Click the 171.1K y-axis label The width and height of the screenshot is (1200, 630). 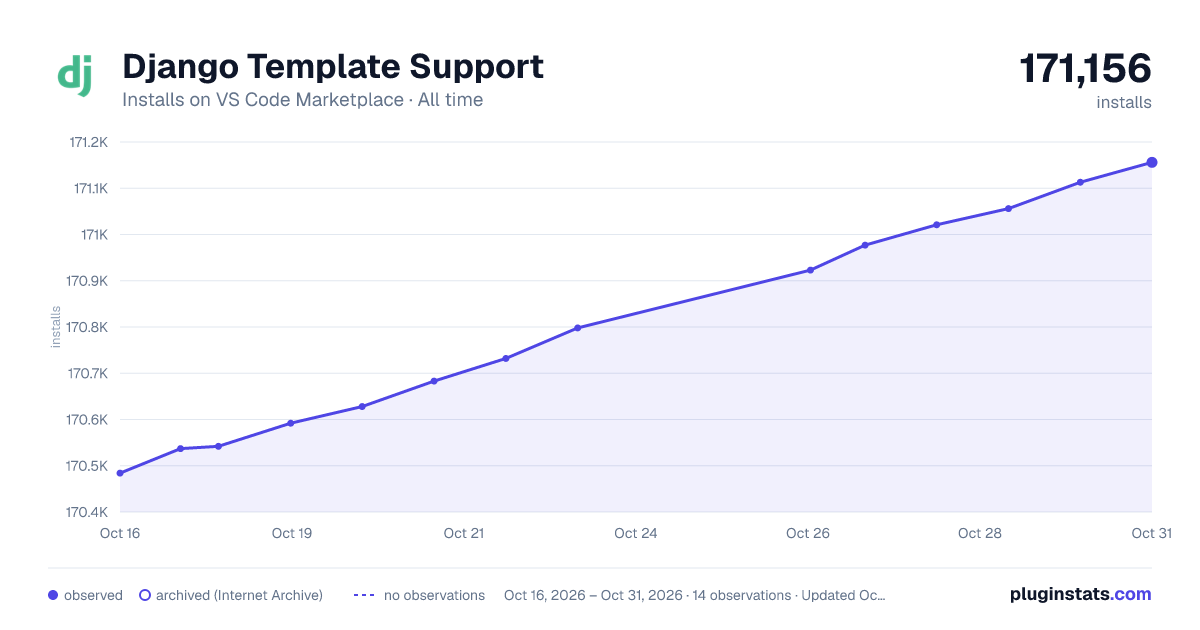click(x=90, y=188)
